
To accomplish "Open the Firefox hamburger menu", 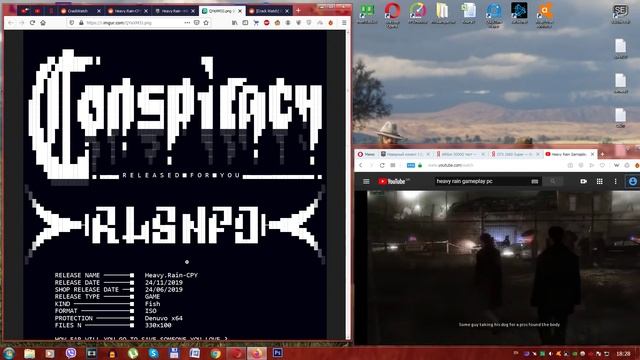I will pyautogui.click(x=344, y=23).
